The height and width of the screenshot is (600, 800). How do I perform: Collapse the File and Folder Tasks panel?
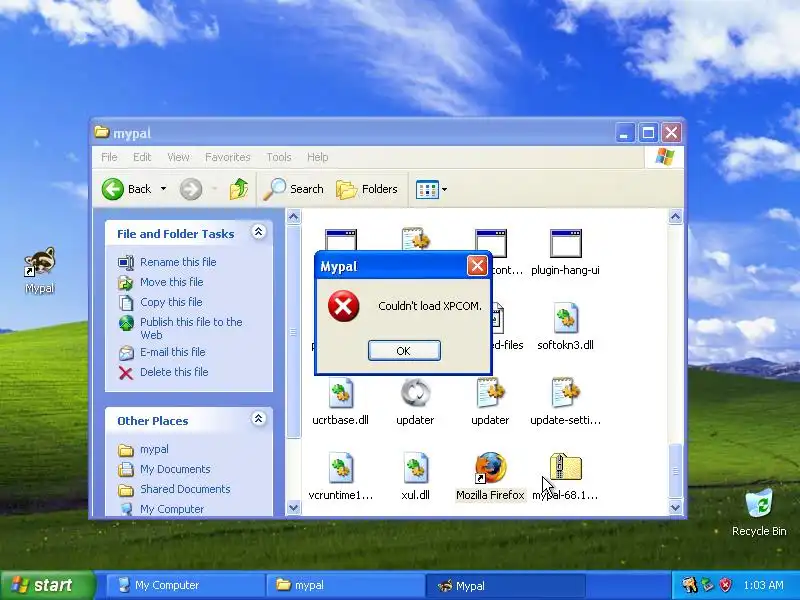259,232
